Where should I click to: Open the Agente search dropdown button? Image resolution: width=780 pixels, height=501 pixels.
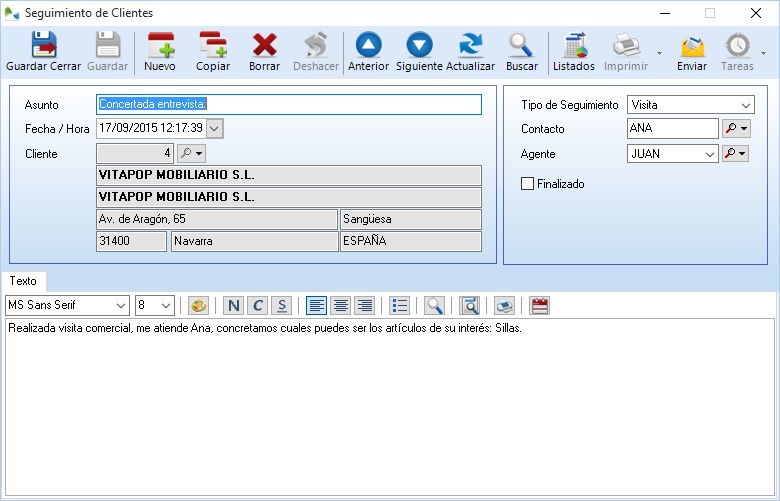pos(736,153)
